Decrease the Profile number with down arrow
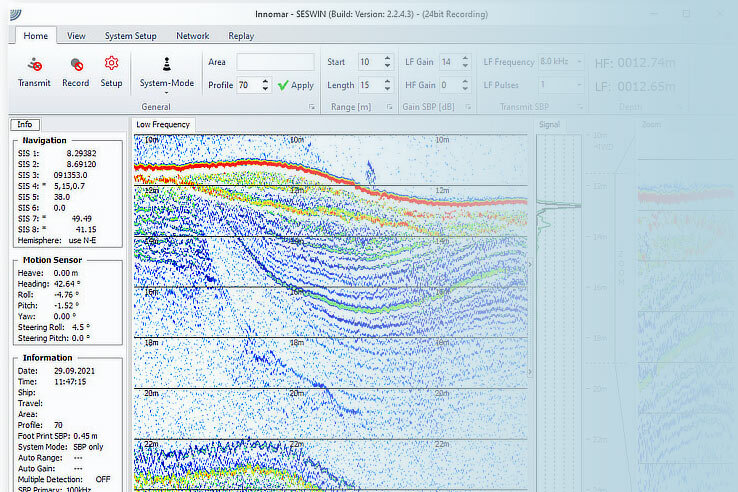This screenshot has width=738, height=492. [x=266, y=89]
